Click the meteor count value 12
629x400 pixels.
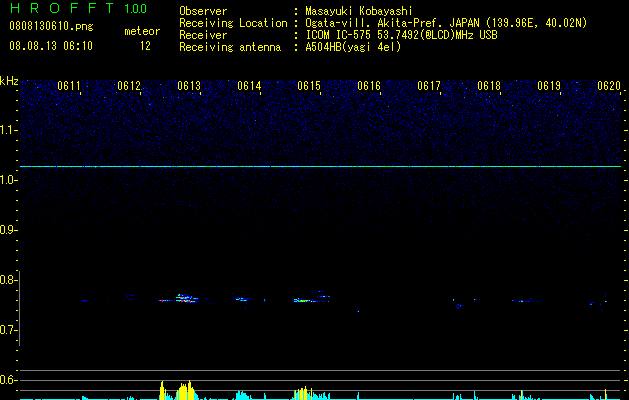coord(145,46)
